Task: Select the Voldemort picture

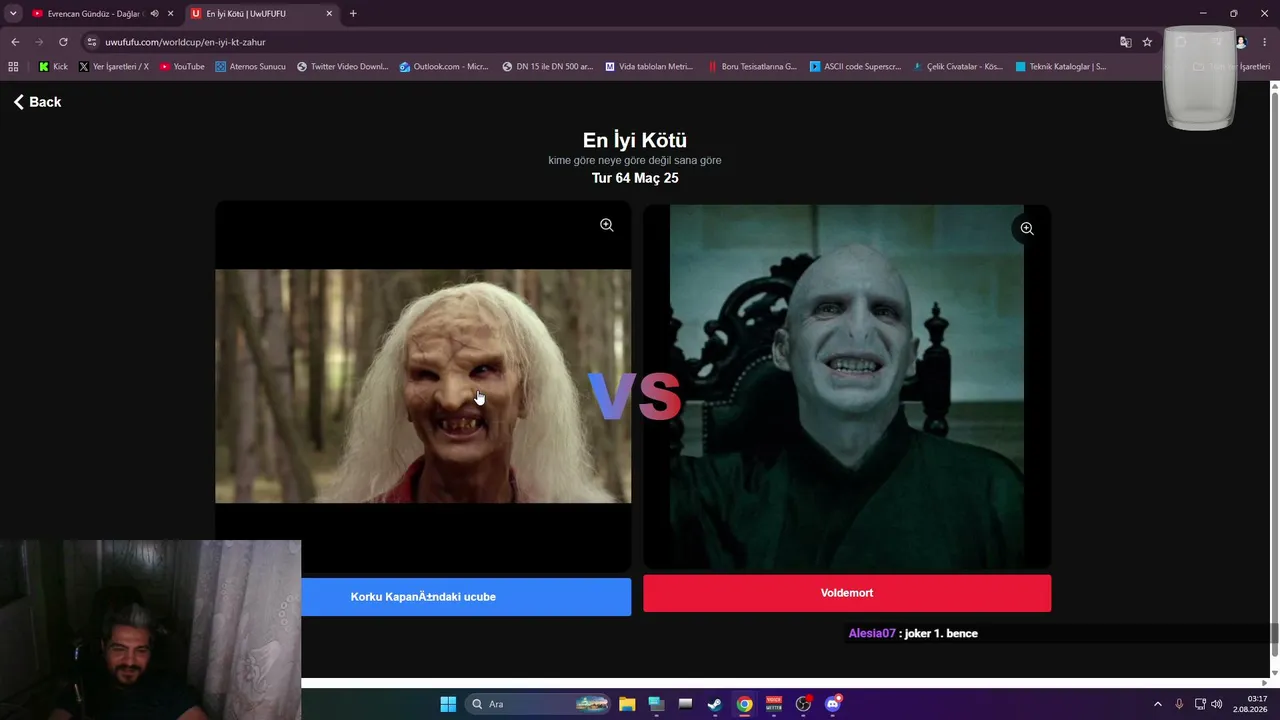Action: (x=847, y=387)
